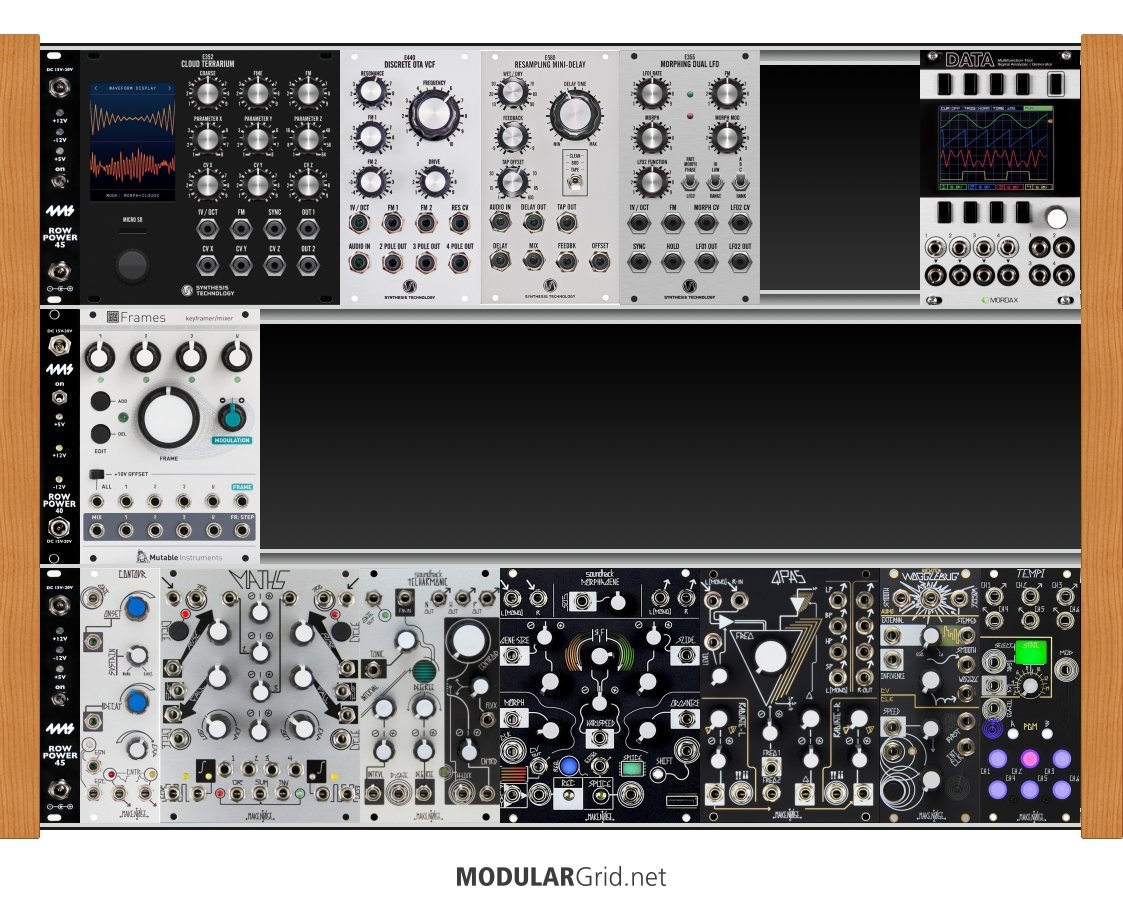
Task: Click the DEL button on Frames
Action: click(100, 434)
